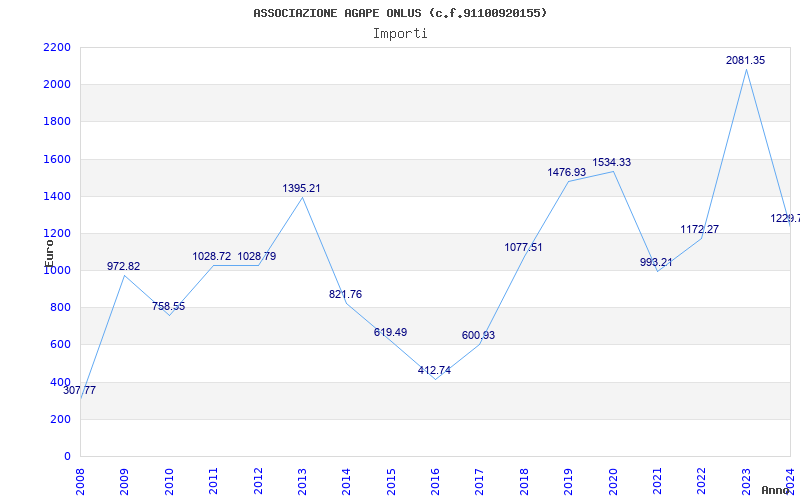Screen dimensions: 800x500
Task: Click the 1800 y-axis value
Action: pos(57,122)
